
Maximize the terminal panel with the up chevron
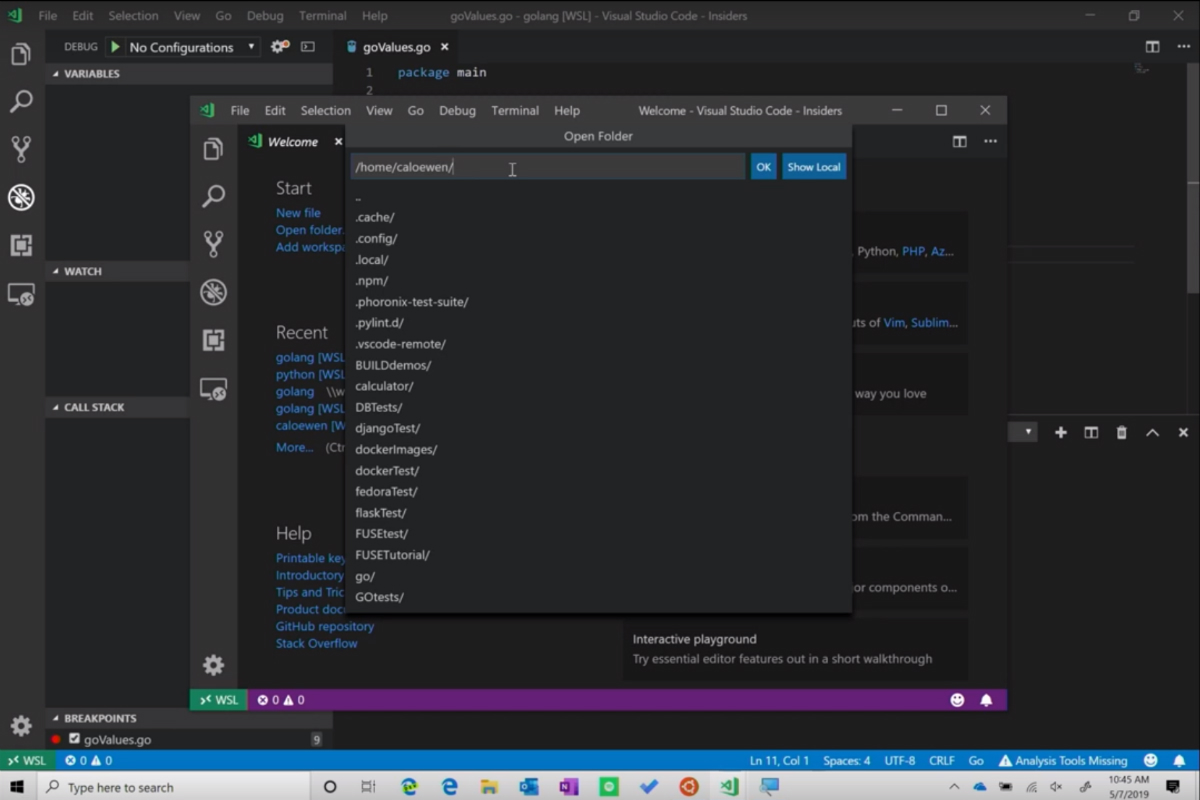[1152, 432]
